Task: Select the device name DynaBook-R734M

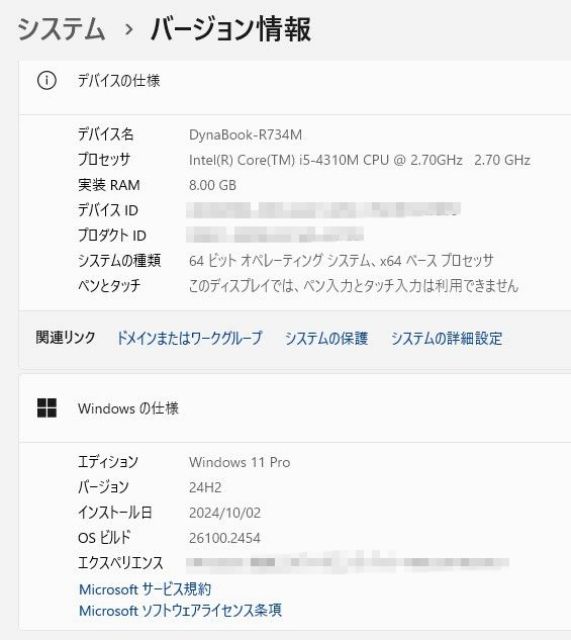Action: [x=245, y=135]
